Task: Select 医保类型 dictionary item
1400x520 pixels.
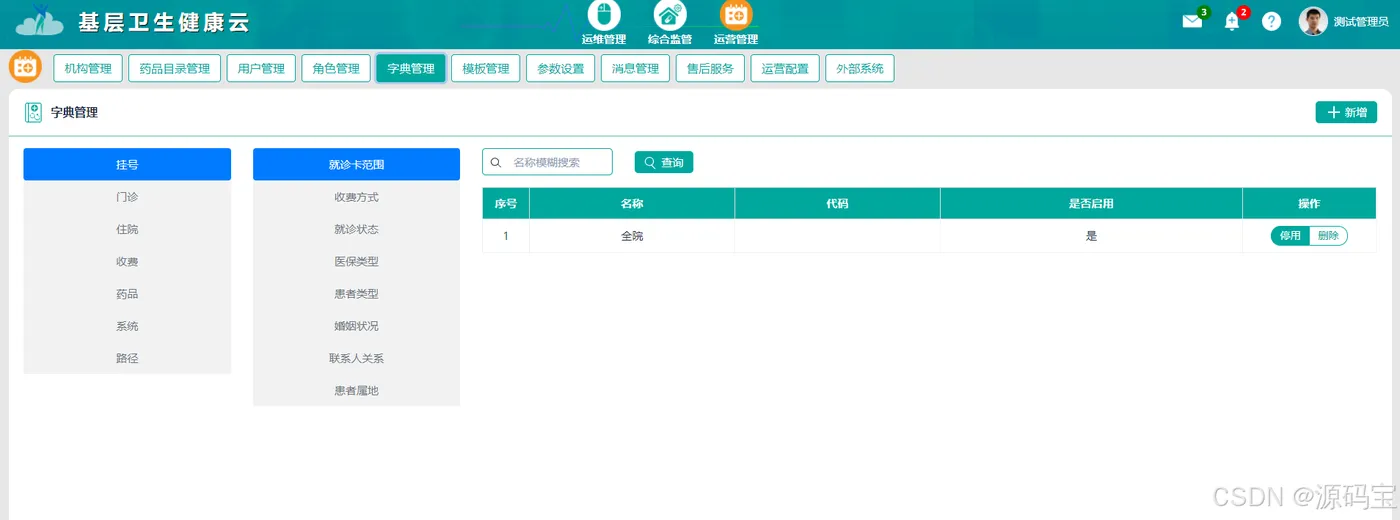Action: point(356,261)
